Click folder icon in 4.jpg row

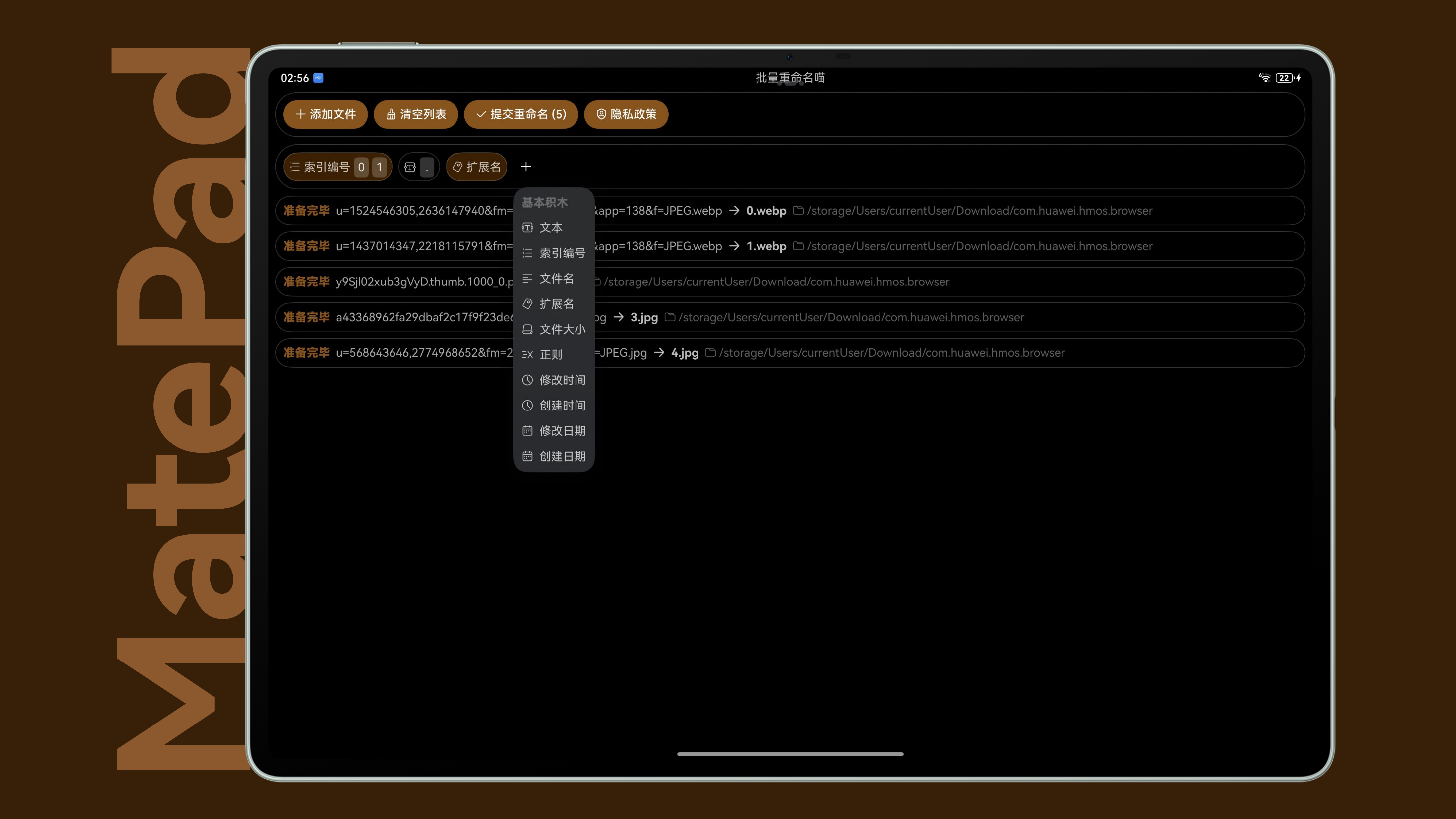pos(710,353)
